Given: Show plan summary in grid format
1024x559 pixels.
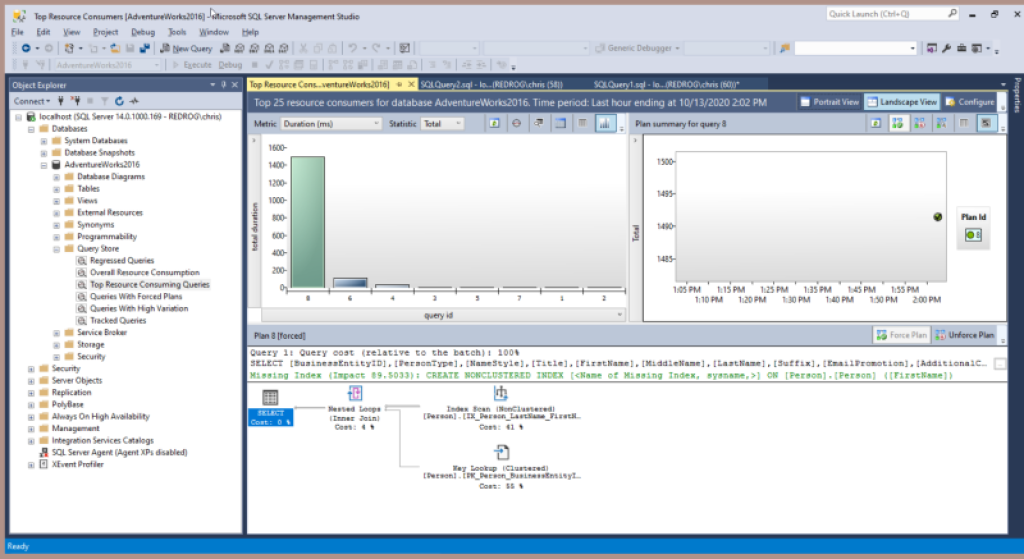Looking at the screenshot, I should [964, 123].
